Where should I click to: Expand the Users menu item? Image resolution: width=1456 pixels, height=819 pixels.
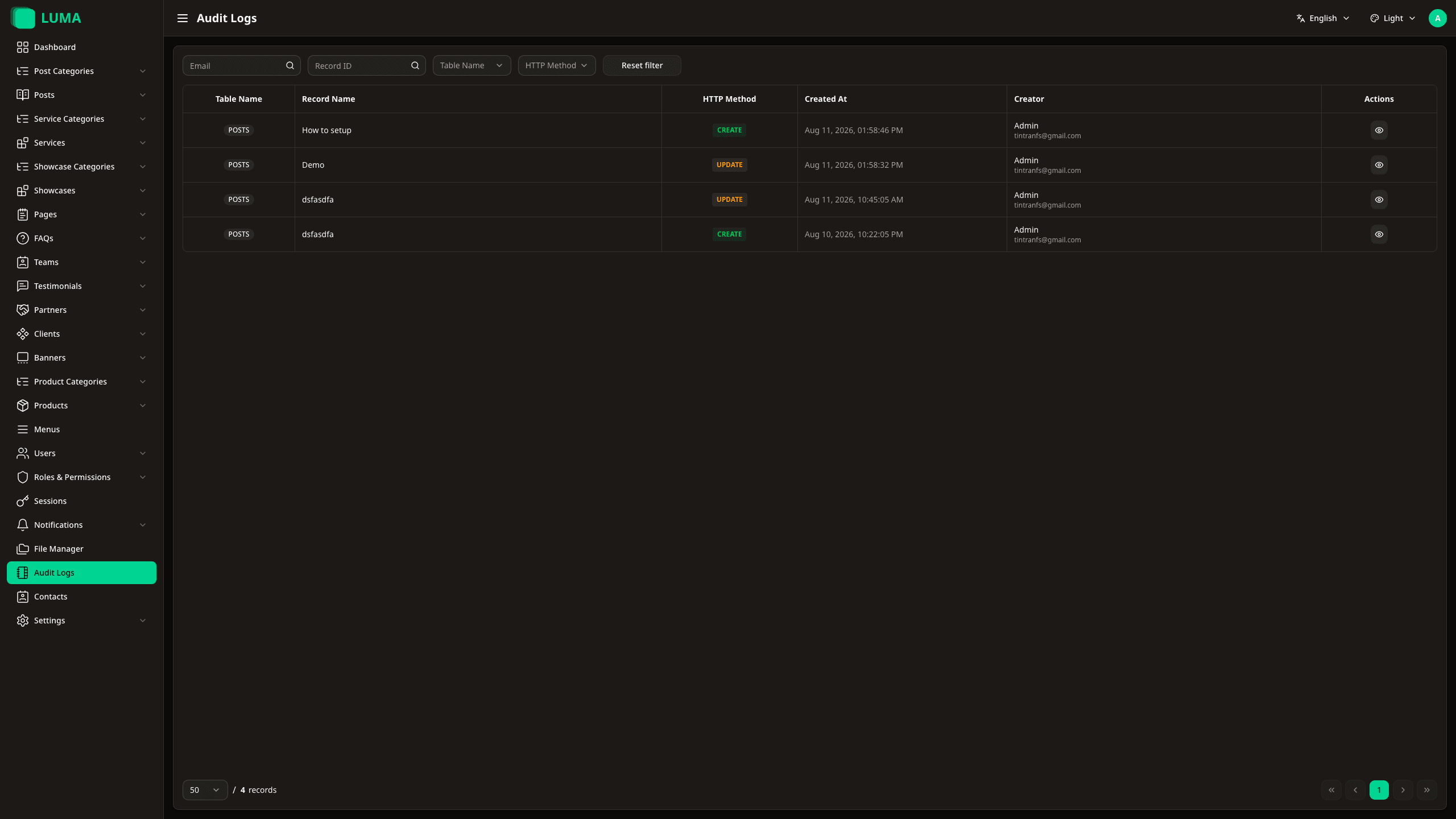81,453
